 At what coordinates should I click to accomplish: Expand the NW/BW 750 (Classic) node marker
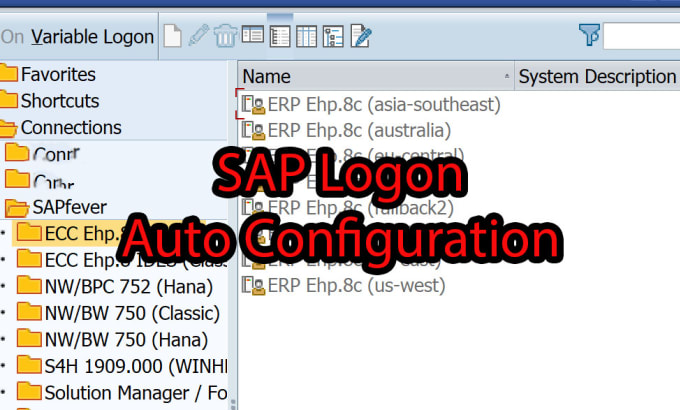point(3,313)
